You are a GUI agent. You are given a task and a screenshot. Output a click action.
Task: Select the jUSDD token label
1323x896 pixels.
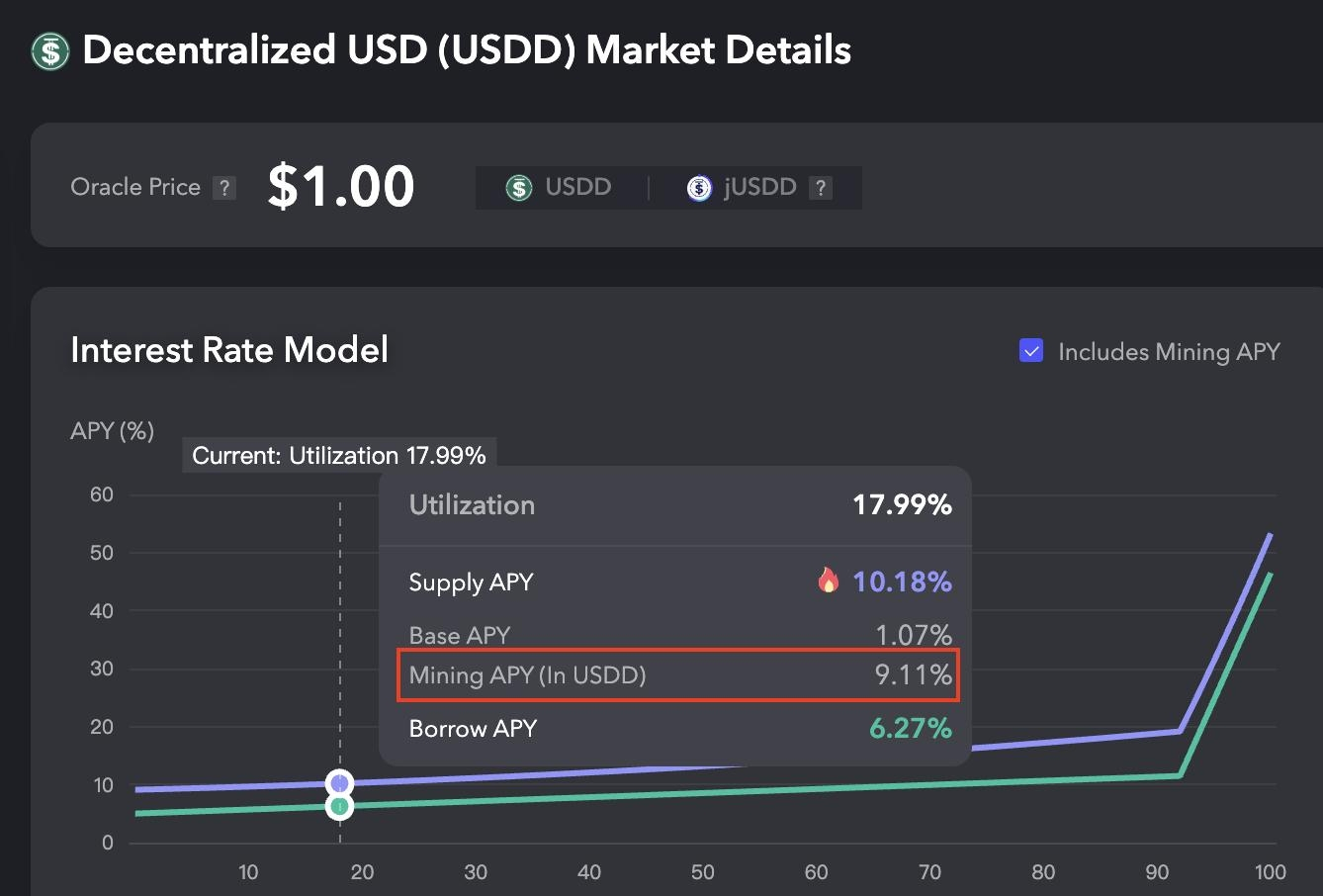tap(759, 187)
